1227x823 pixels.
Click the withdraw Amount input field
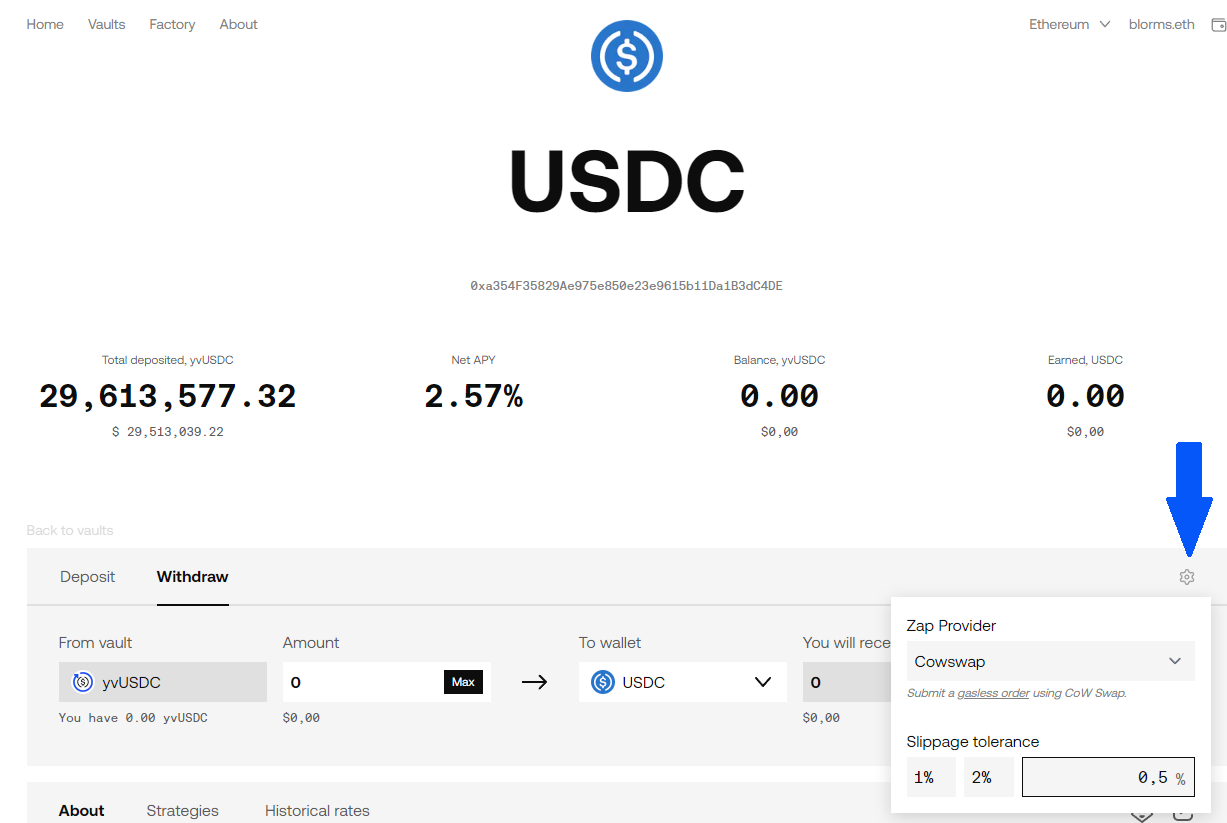362,683
